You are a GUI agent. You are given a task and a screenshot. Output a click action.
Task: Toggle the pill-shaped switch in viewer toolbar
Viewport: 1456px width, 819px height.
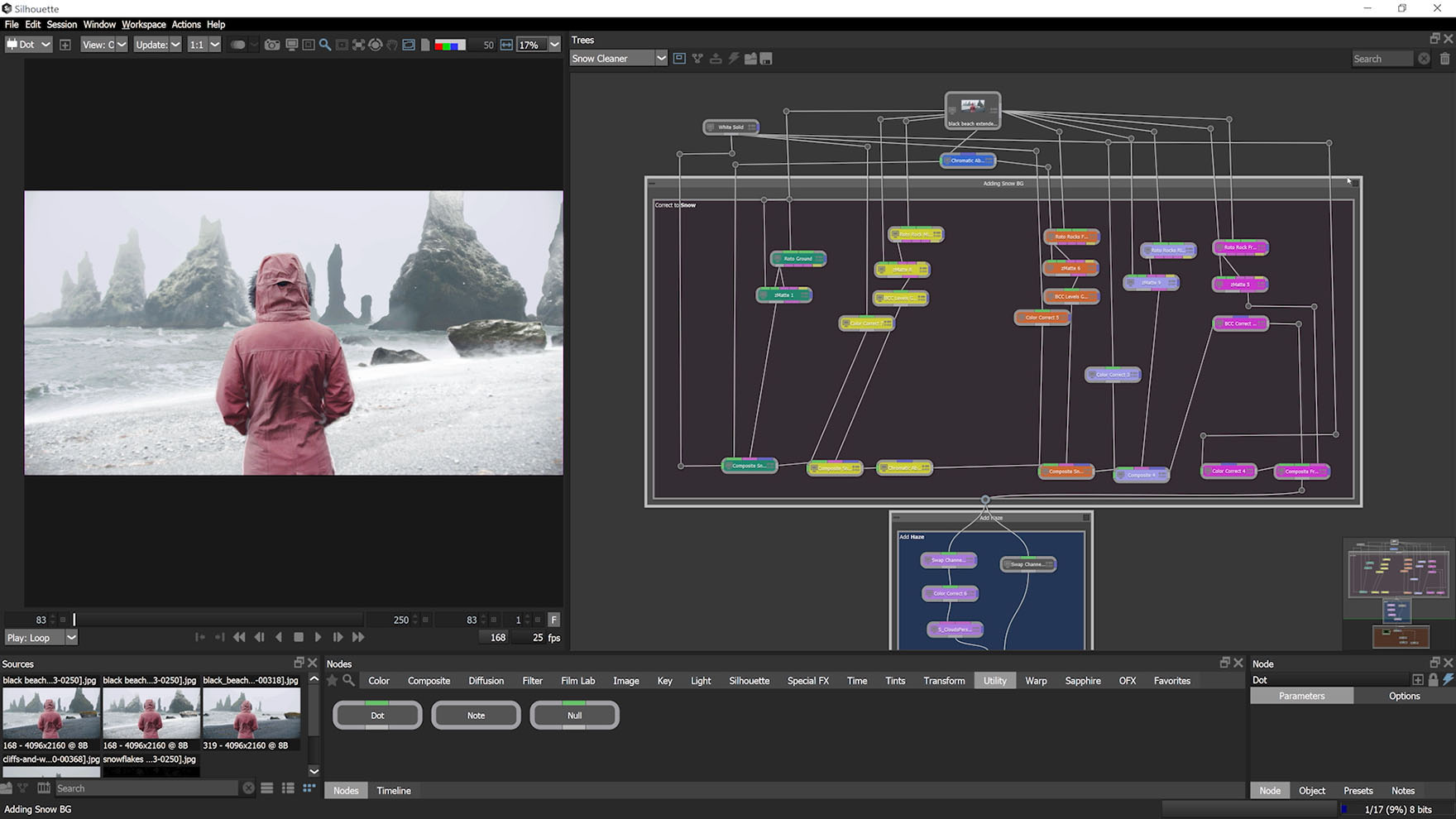[237, 45]
